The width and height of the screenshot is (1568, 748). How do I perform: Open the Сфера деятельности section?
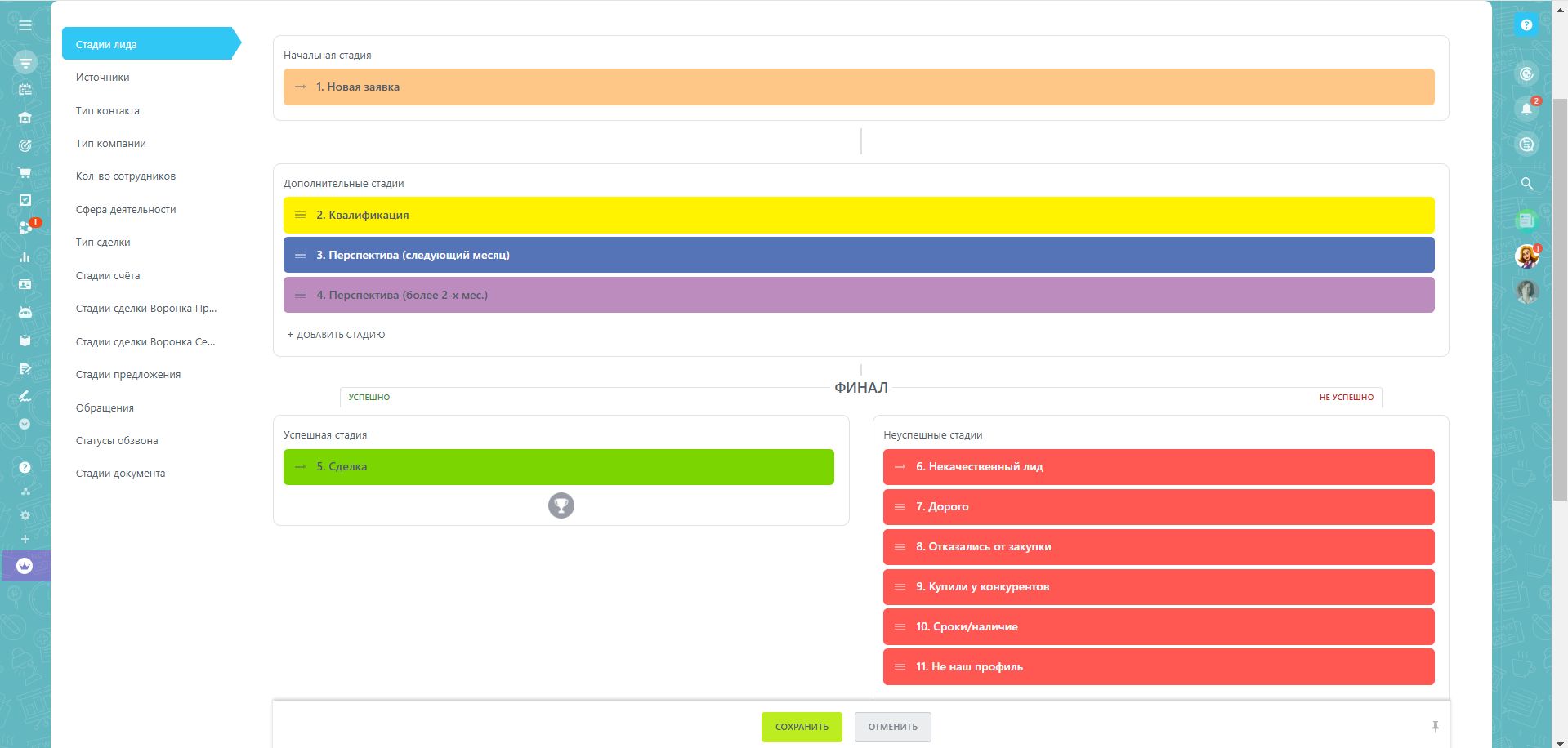coord(126,209)
